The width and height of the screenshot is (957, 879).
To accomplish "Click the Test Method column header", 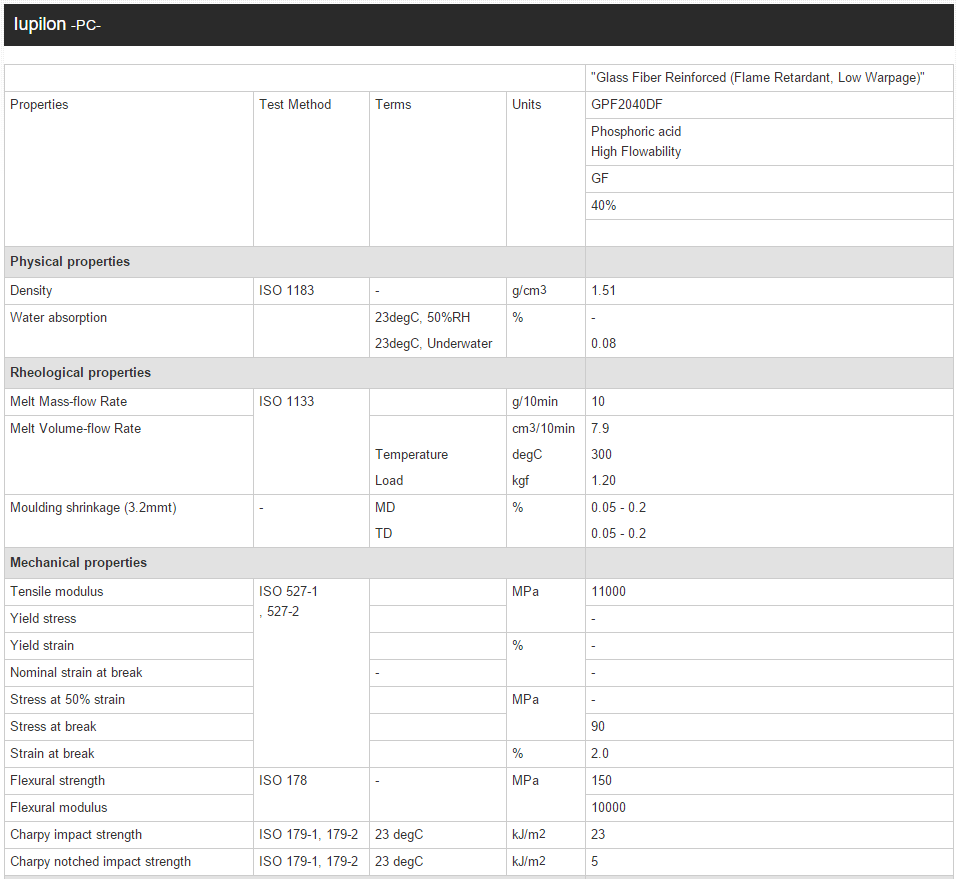I will pyautogui.click(x=295, y=104).
